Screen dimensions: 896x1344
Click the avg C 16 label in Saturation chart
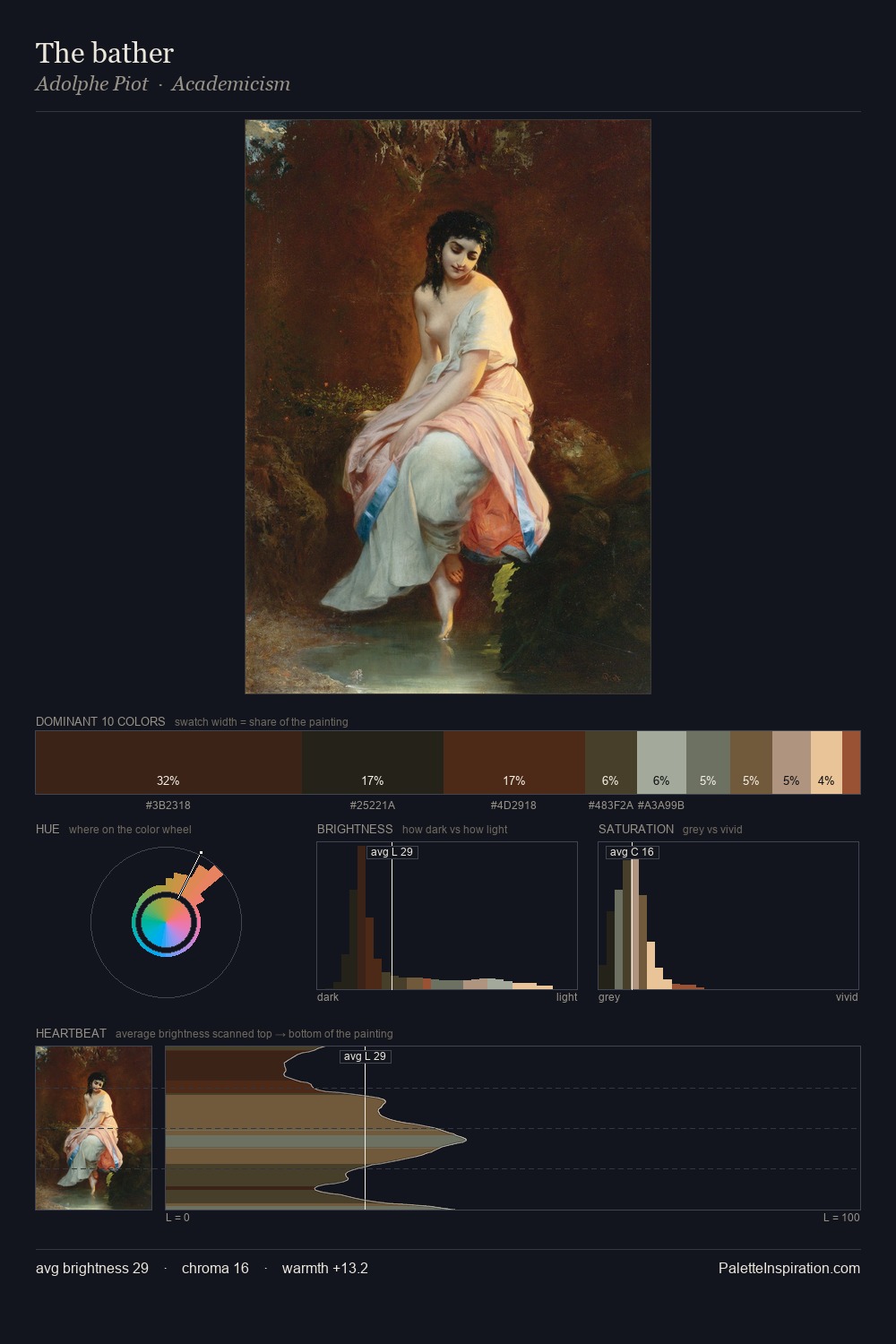pyautogui.click(x=632, y=852)
